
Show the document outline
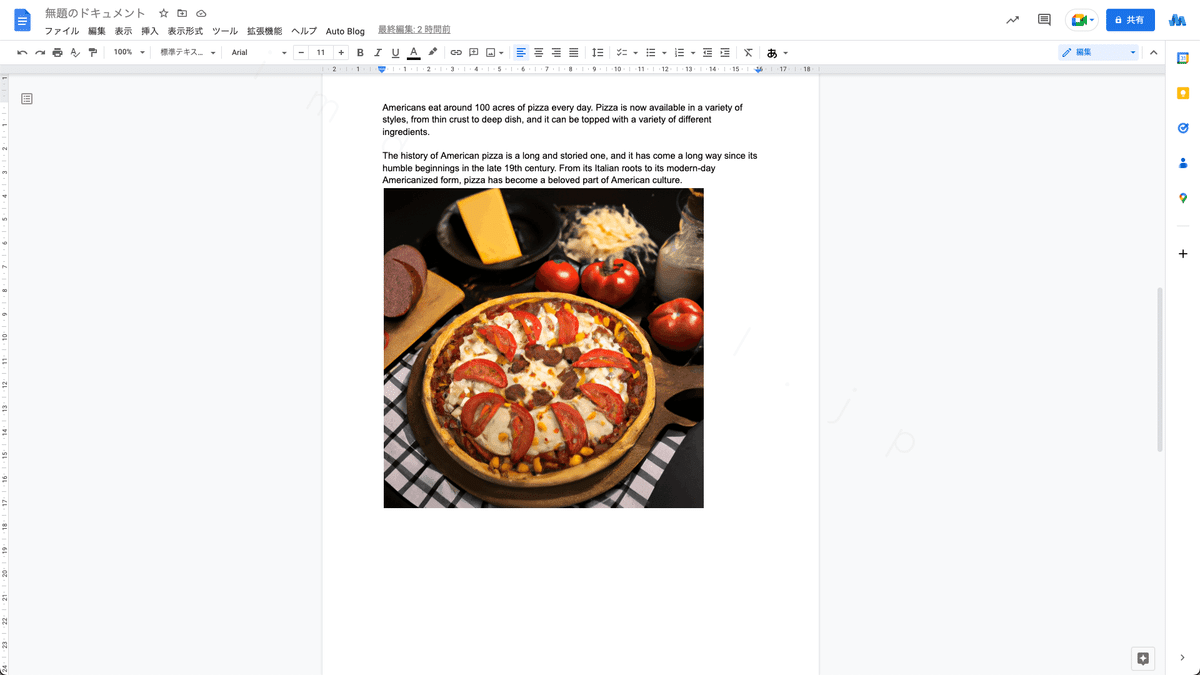(27, 98)
